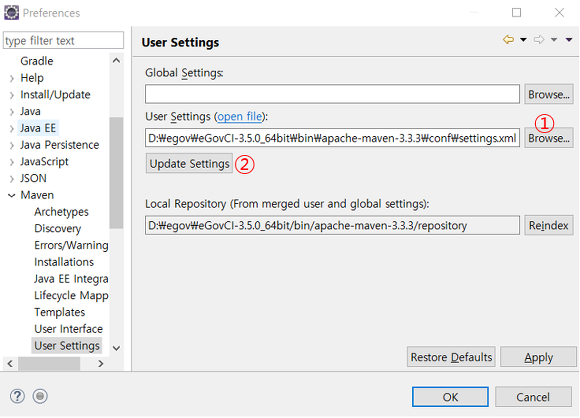Click the help question mark icon
This screenshot has height=418, width=580.
pos(17,396)
